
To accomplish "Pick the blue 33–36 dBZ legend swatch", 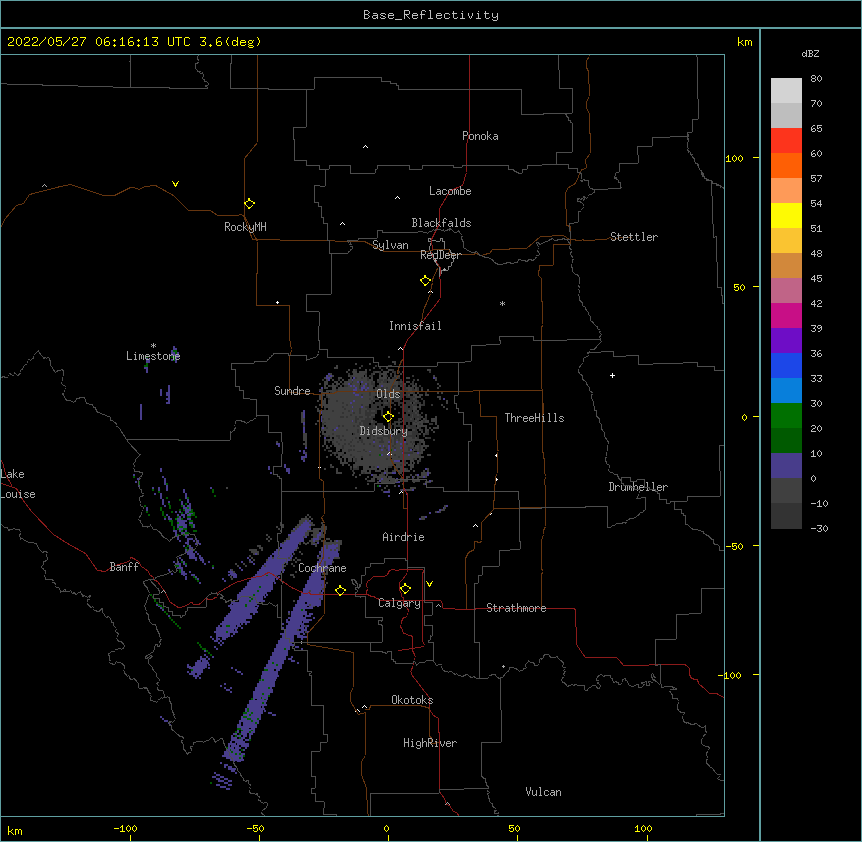I will tap(786, 365).
